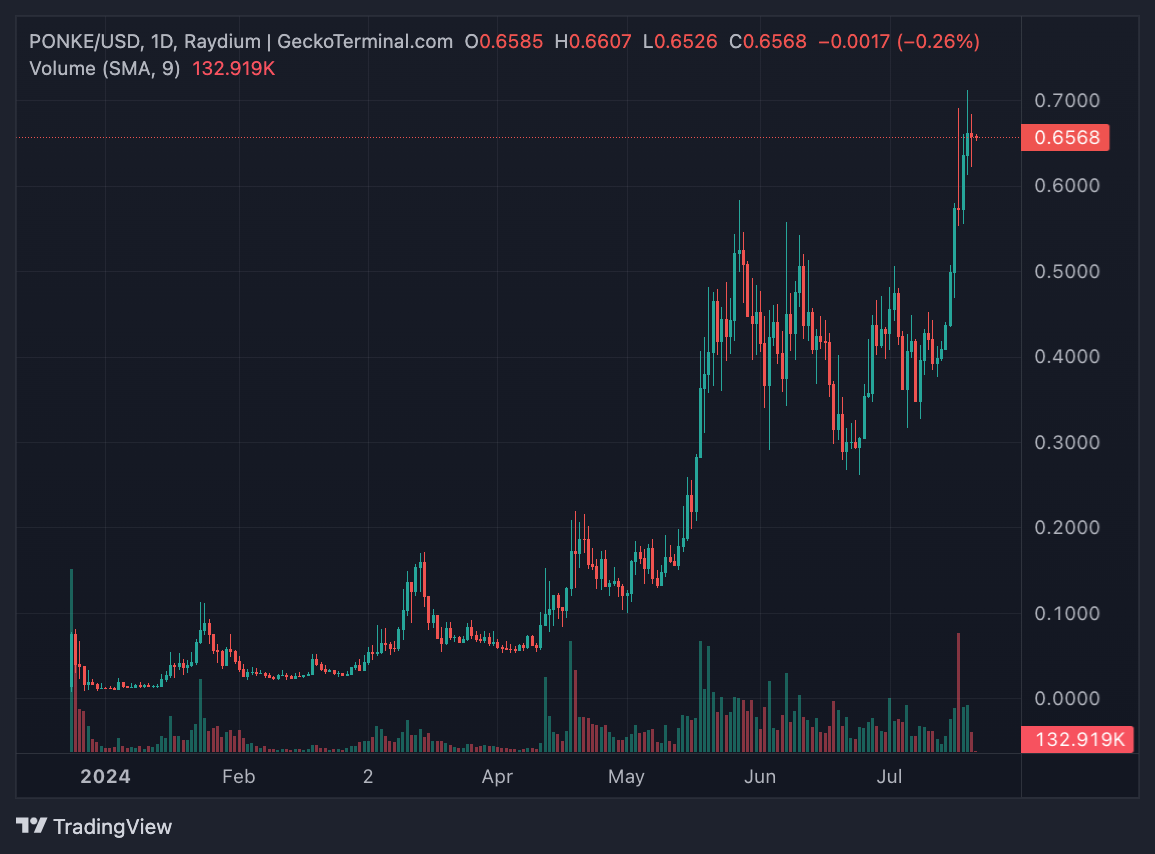Click the 0.4000 price axis label
Screen dimensions: 1155x854
pos(1067,357)
